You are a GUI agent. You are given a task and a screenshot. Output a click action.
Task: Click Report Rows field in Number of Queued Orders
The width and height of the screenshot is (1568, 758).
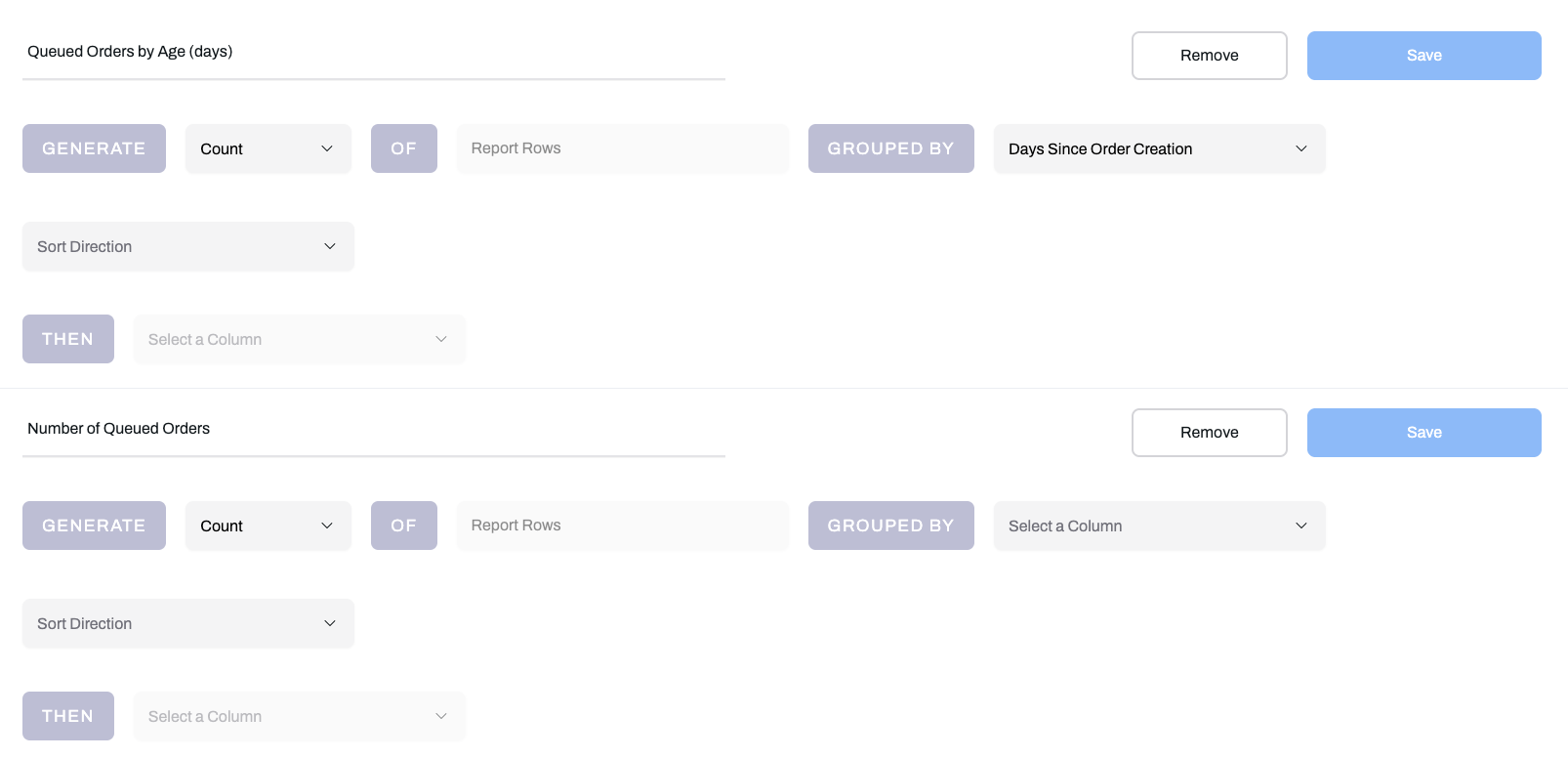point(622,526)
